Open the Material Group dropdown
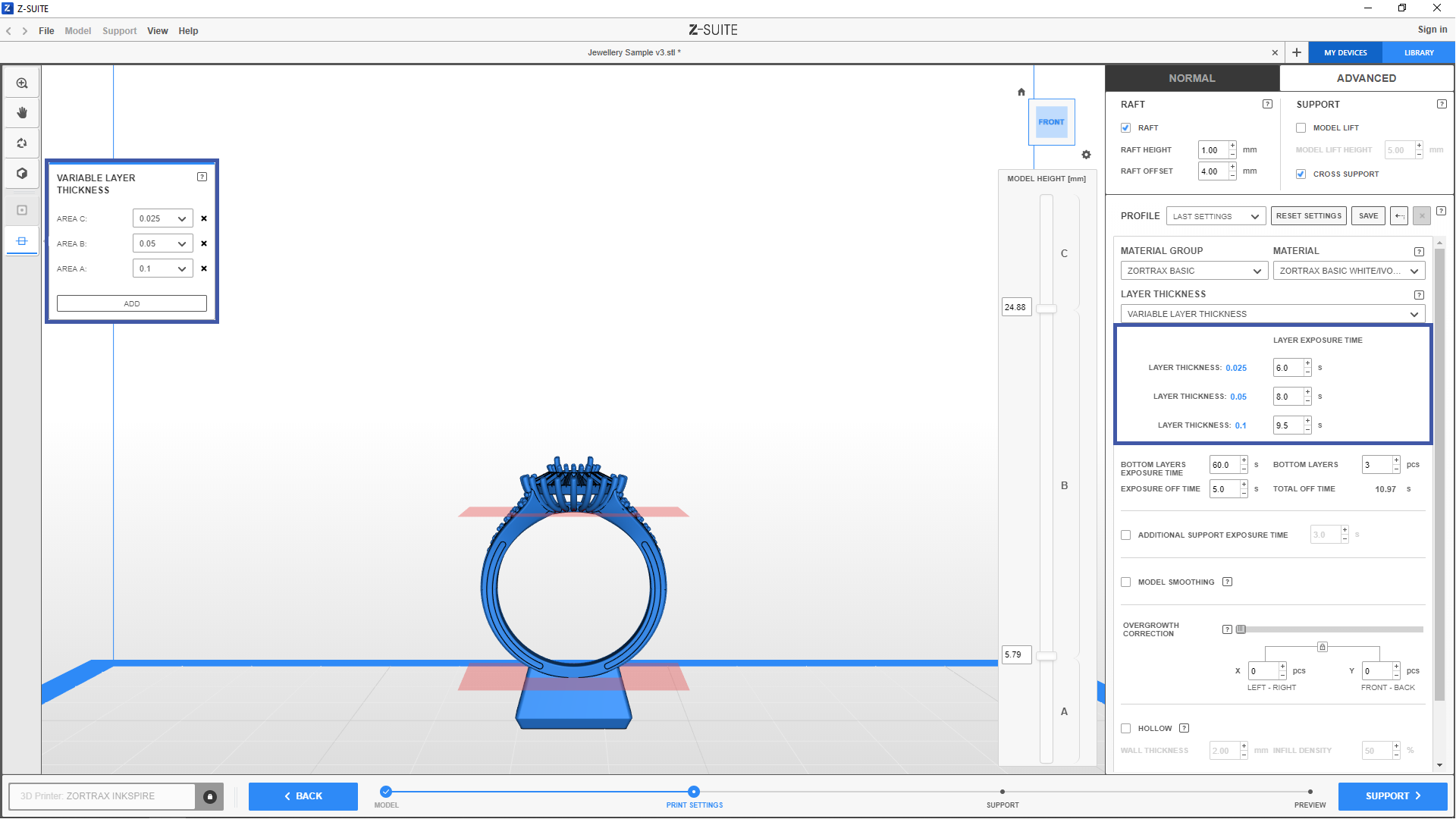 pos(1194,271)
